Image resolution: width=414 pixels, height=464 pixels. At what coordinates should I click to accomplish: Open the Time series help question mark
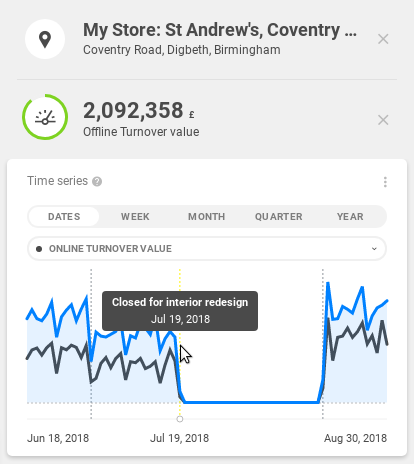(x=97, y=182)
